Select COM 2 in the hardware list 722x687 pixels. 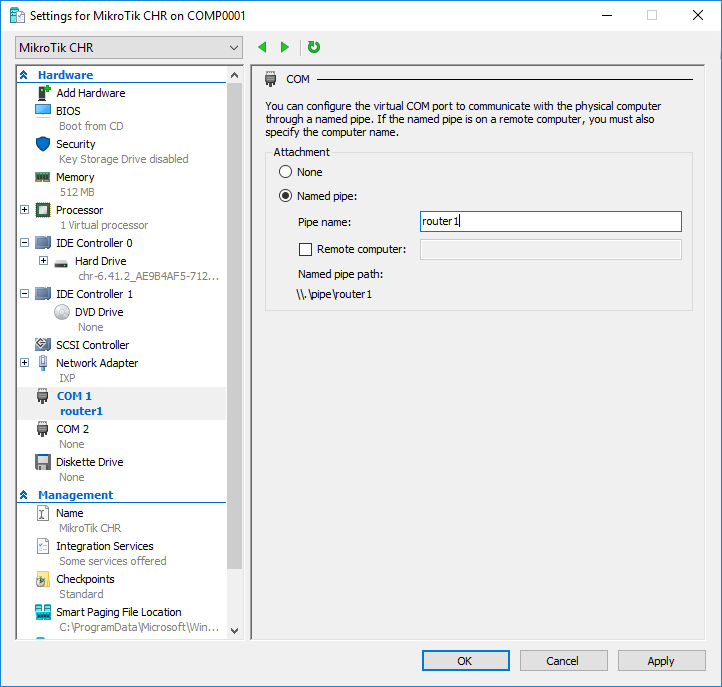[72, 429]
